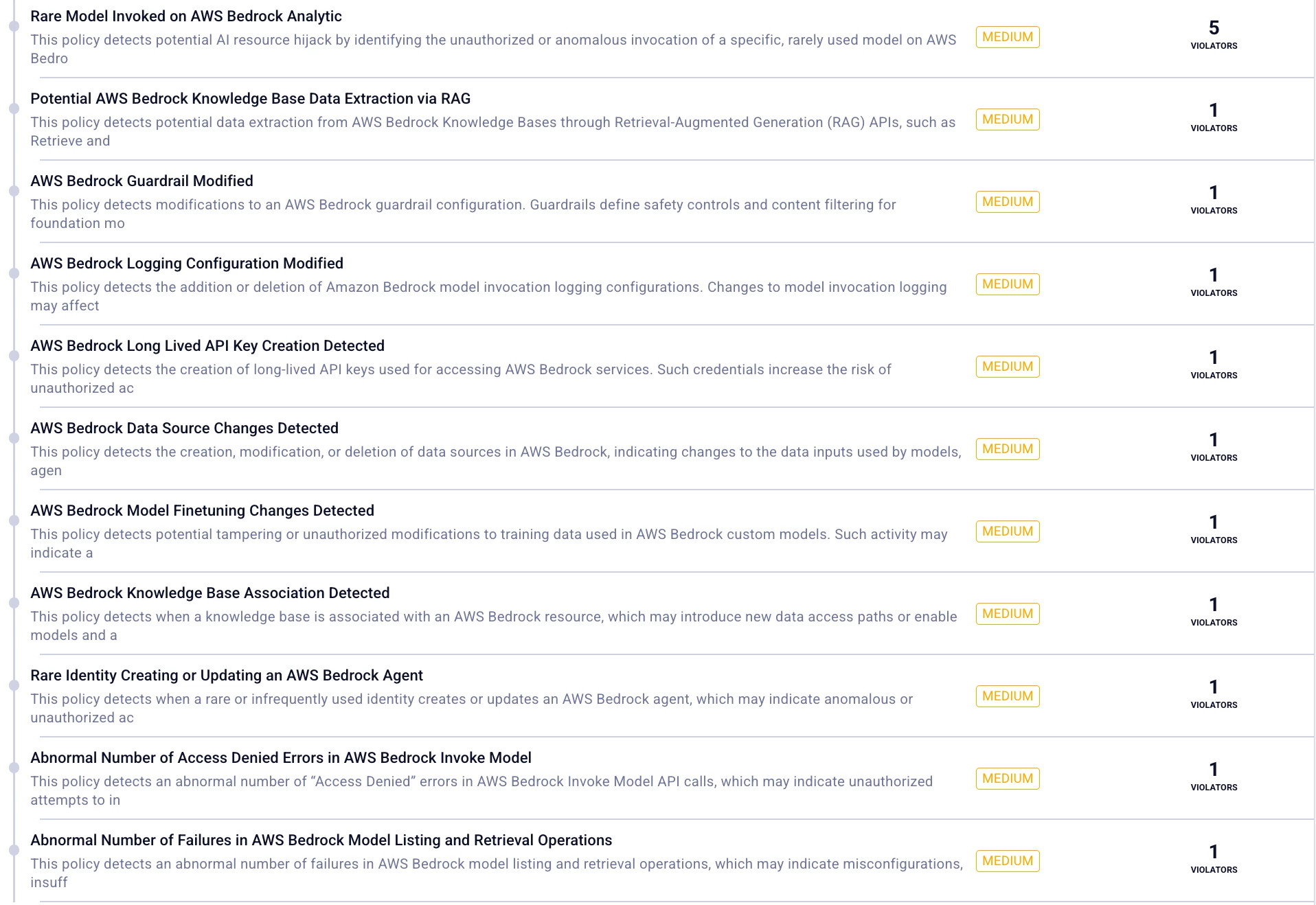Open AWS Bedrock Knowledge Base Association Detected
This screenshot has height=905, width=1316.
pyautogui.click(x=210, y=593)
